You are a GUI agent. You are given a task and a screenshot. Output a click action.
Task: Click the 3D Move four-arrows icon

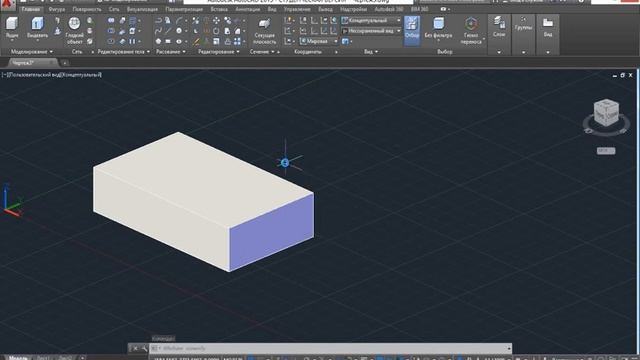click(216, 20)
